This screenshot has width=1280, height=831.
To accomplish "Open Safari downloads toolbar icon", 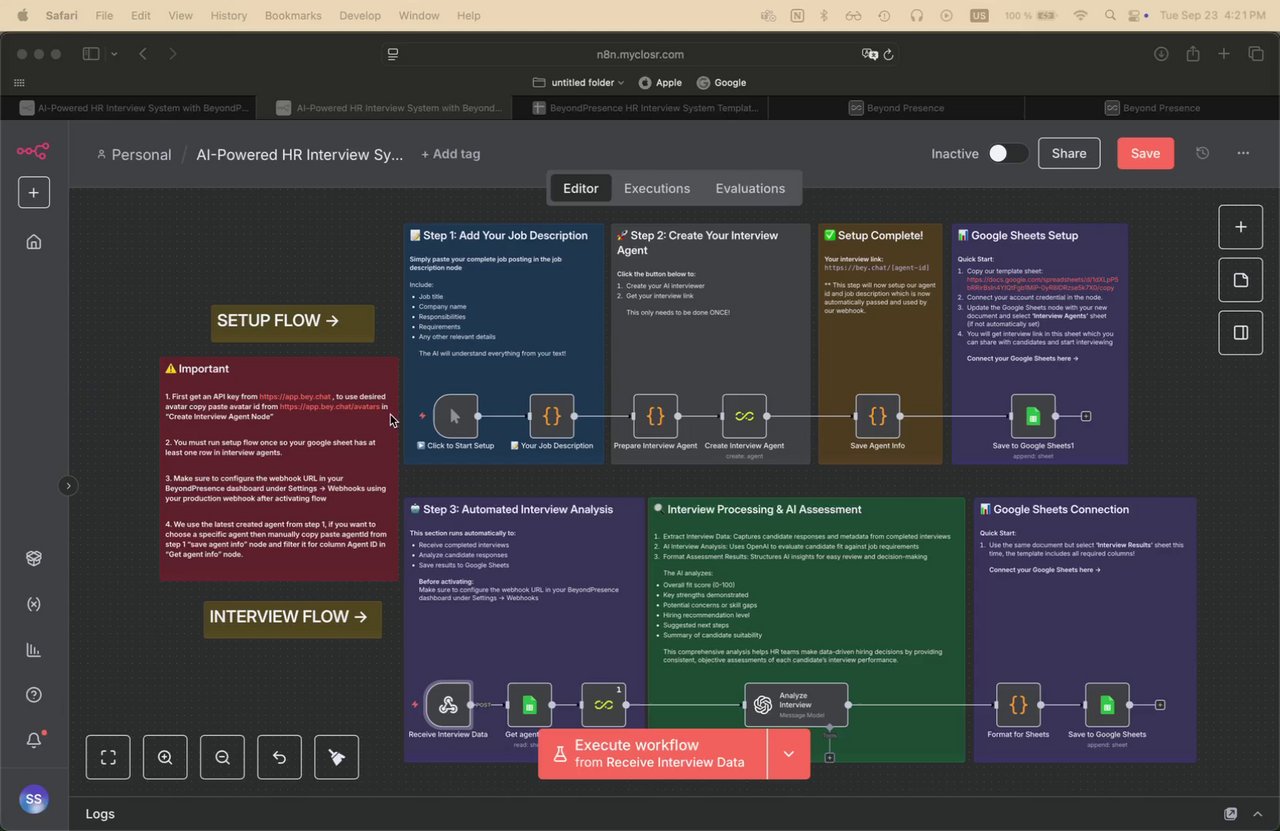I will coord(1161,54).
